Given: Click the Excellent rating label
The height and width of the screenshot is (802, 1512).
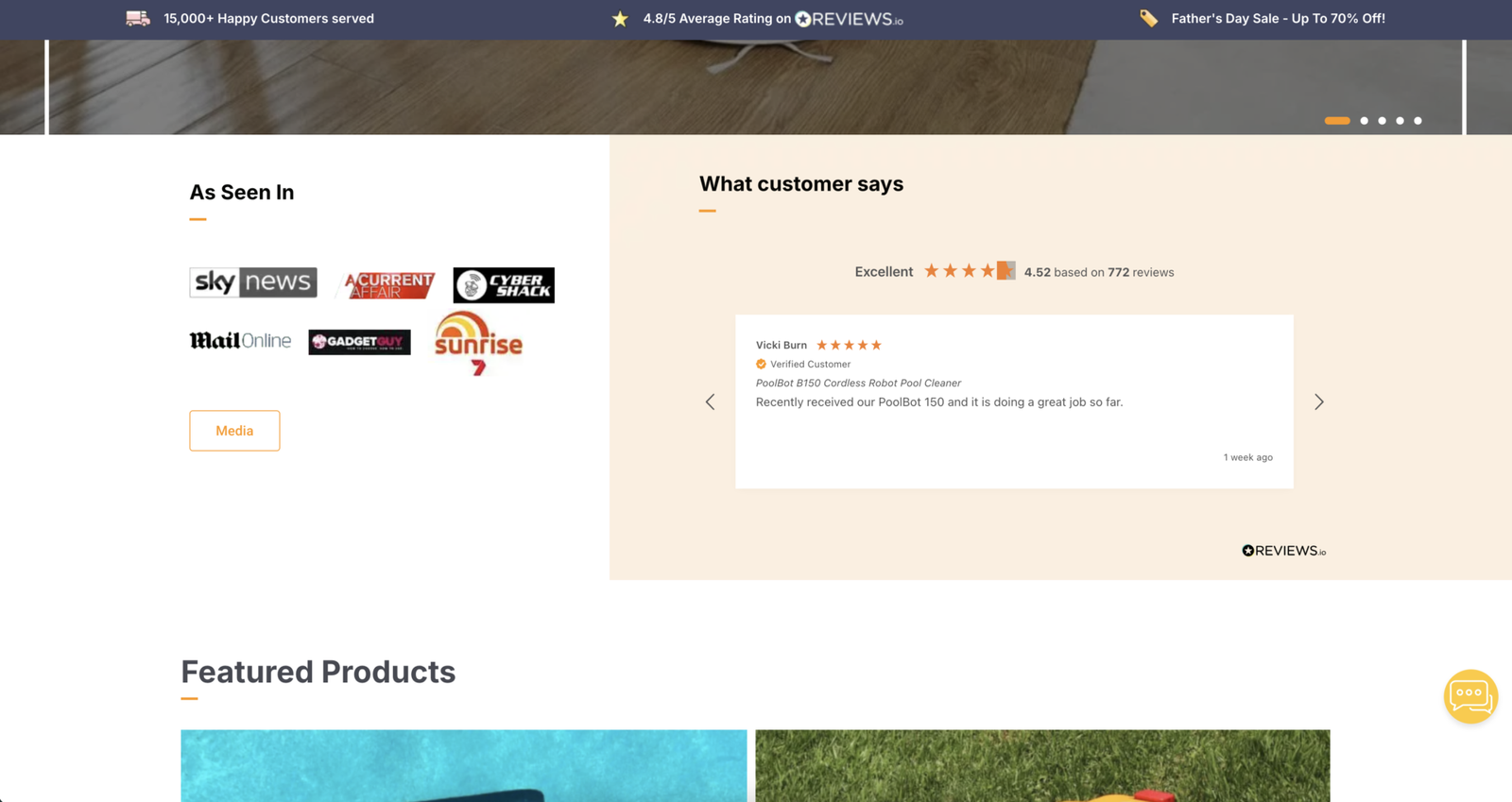Looking at the screenshot, I should click(x=884, y=272).
